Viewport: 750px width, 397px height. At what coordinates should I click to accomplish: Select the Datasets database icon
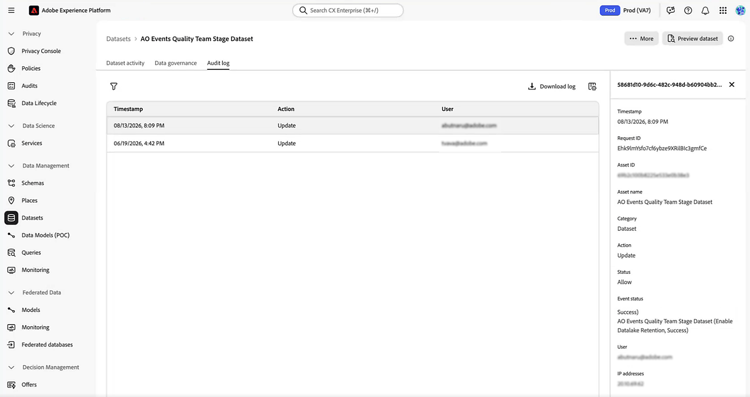(x=11, y=218)
